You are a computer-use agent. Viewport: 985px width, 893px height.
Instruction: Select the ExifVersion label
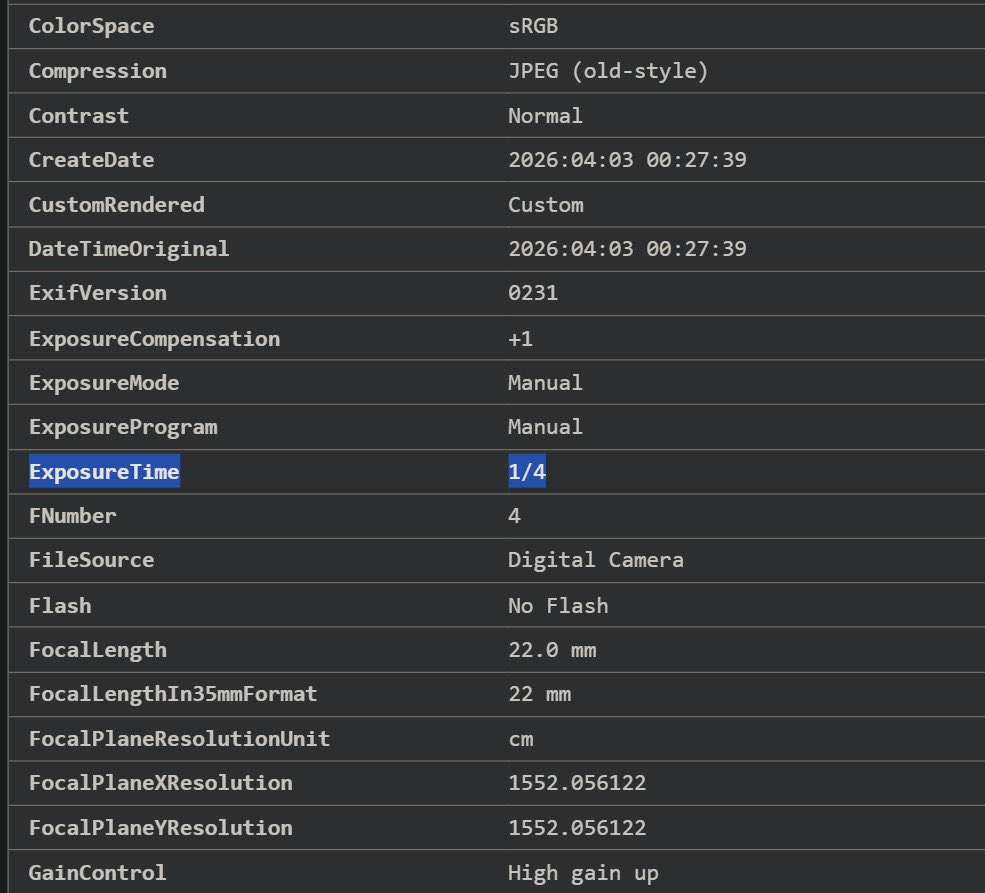(98, 293)
